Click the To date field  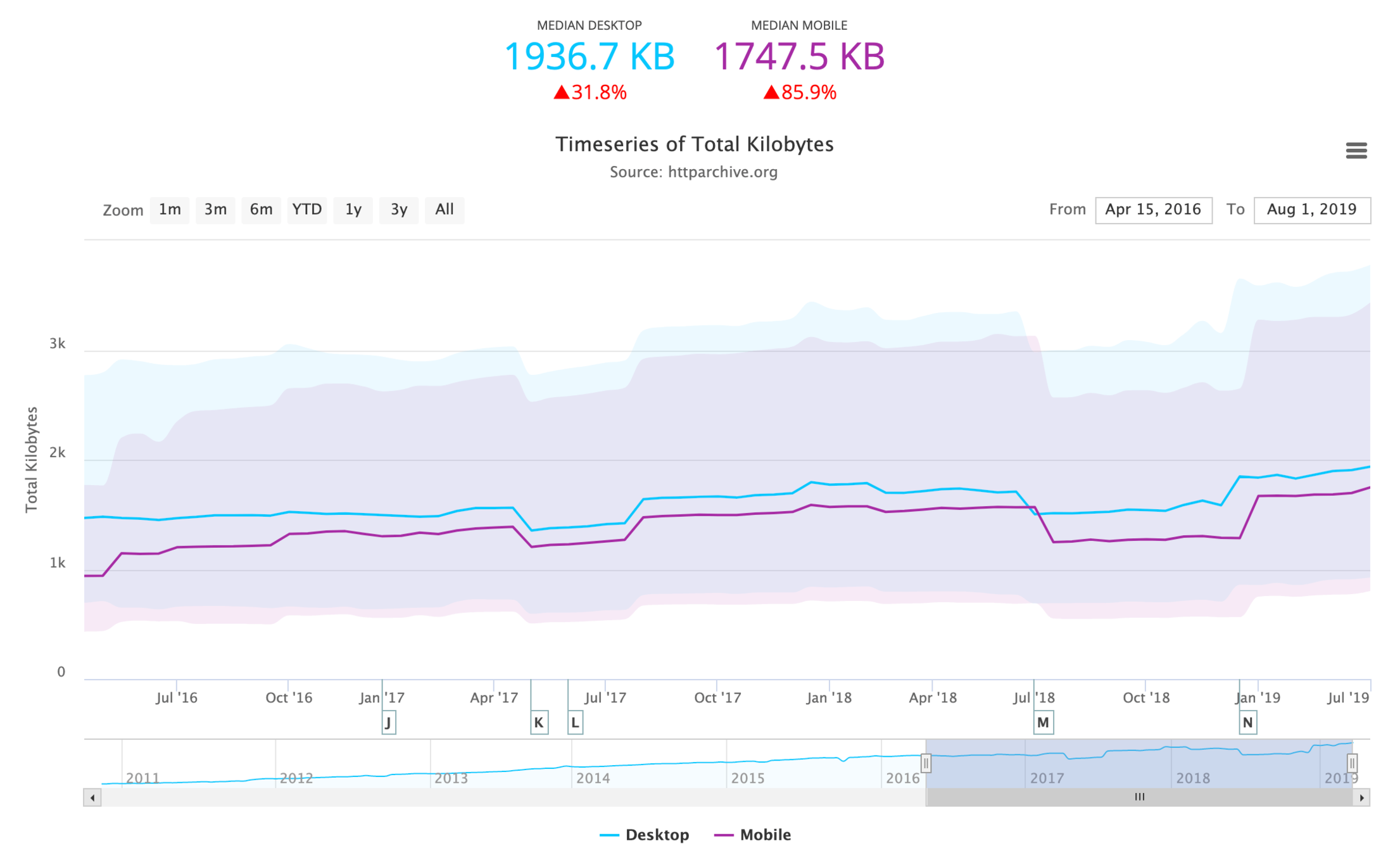[1311, 210]
